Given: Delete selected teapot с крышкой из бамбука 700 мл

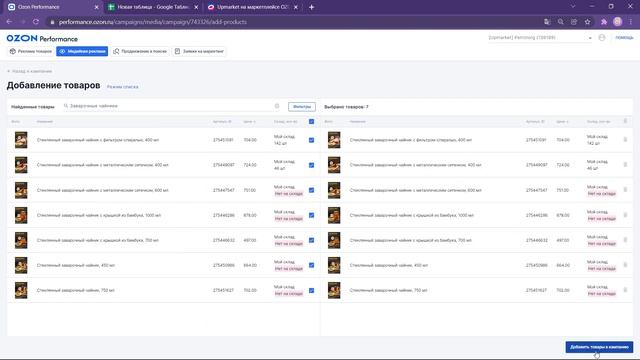Looking at the screenshot, I should pos(625,240).
